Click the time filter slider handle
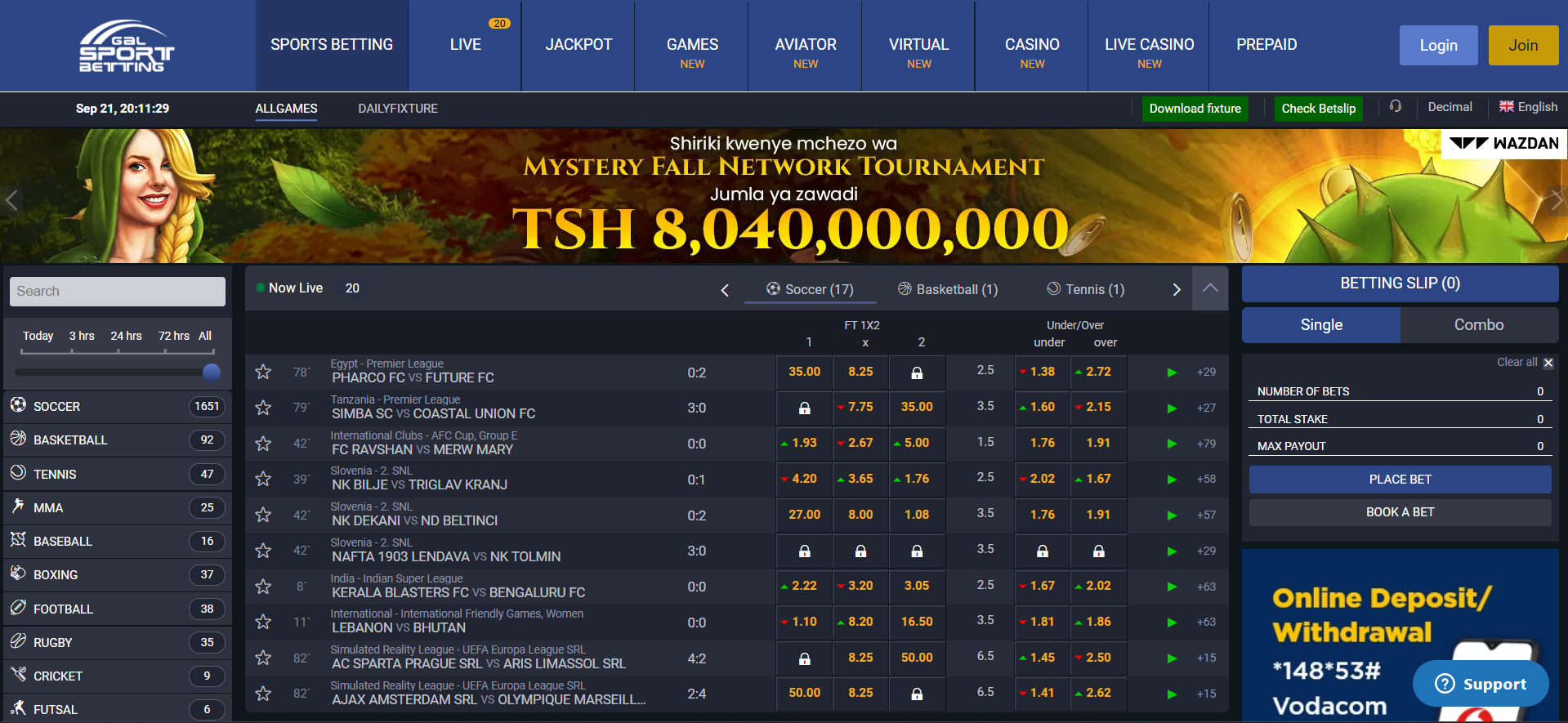The width and height of the screenshot is (1568, 723). tap(212, 373)
